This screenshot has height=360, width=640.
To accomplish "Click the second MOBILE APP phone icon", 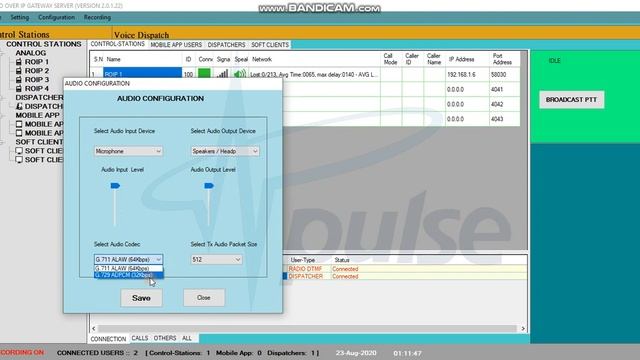I will click(19, 133).
